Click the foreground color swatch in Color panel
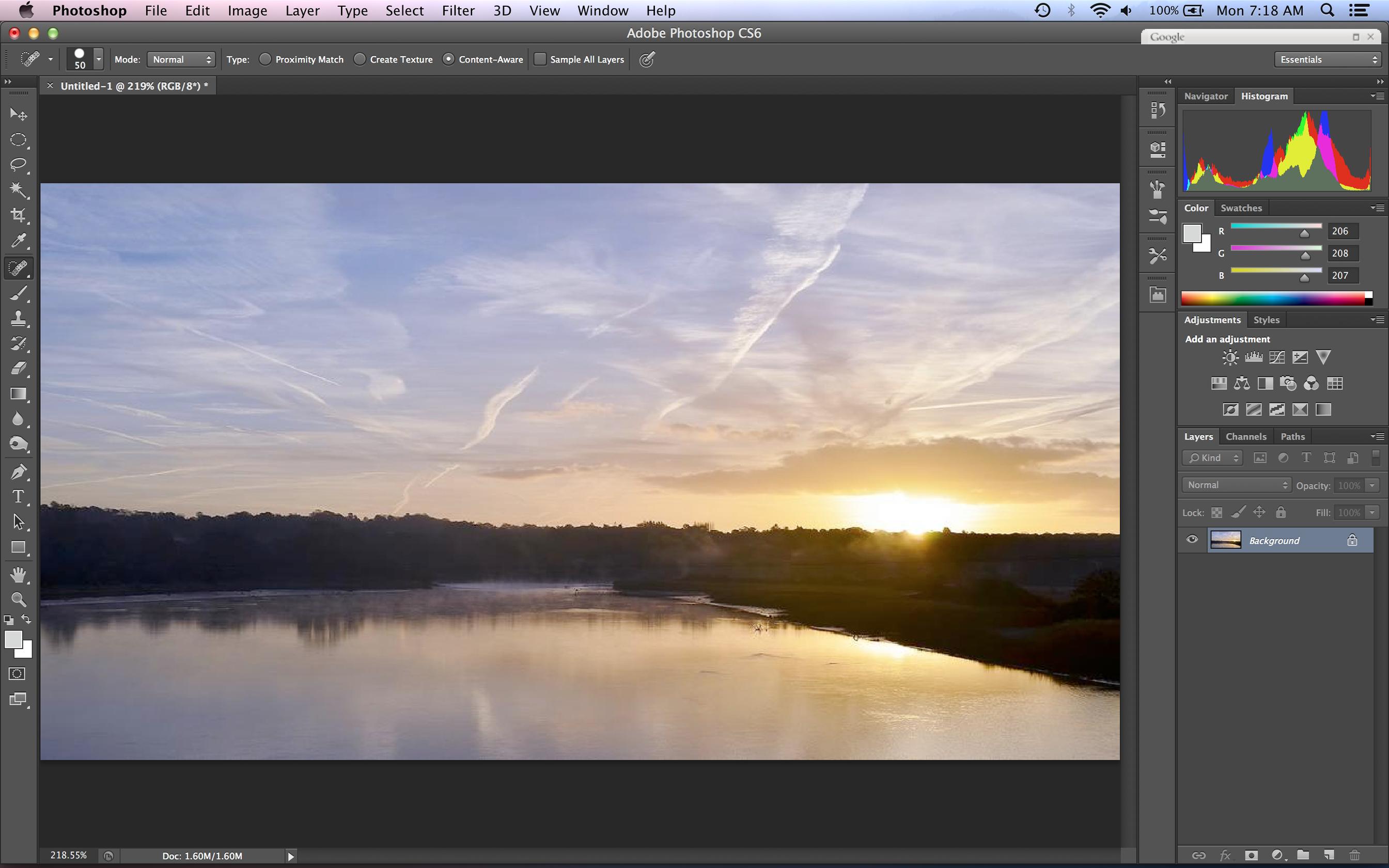 1192,233
